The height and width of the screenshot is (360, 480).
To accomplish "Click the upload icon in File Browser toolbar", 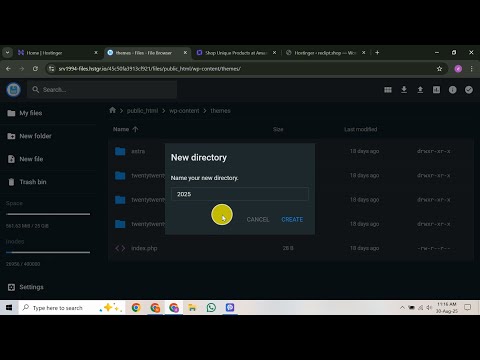I will click(420, 90).
